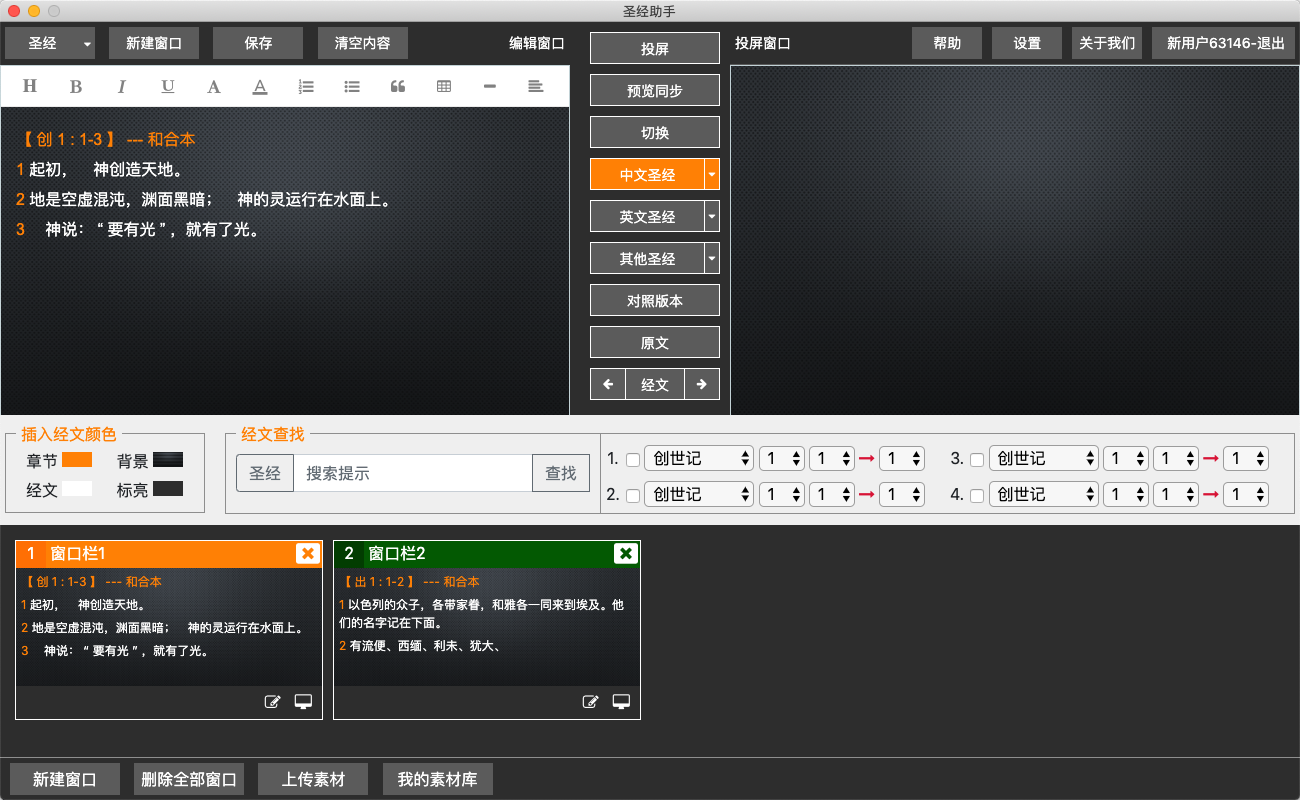
Task: Open the 帮助 help menu
Action: point(947,44)
